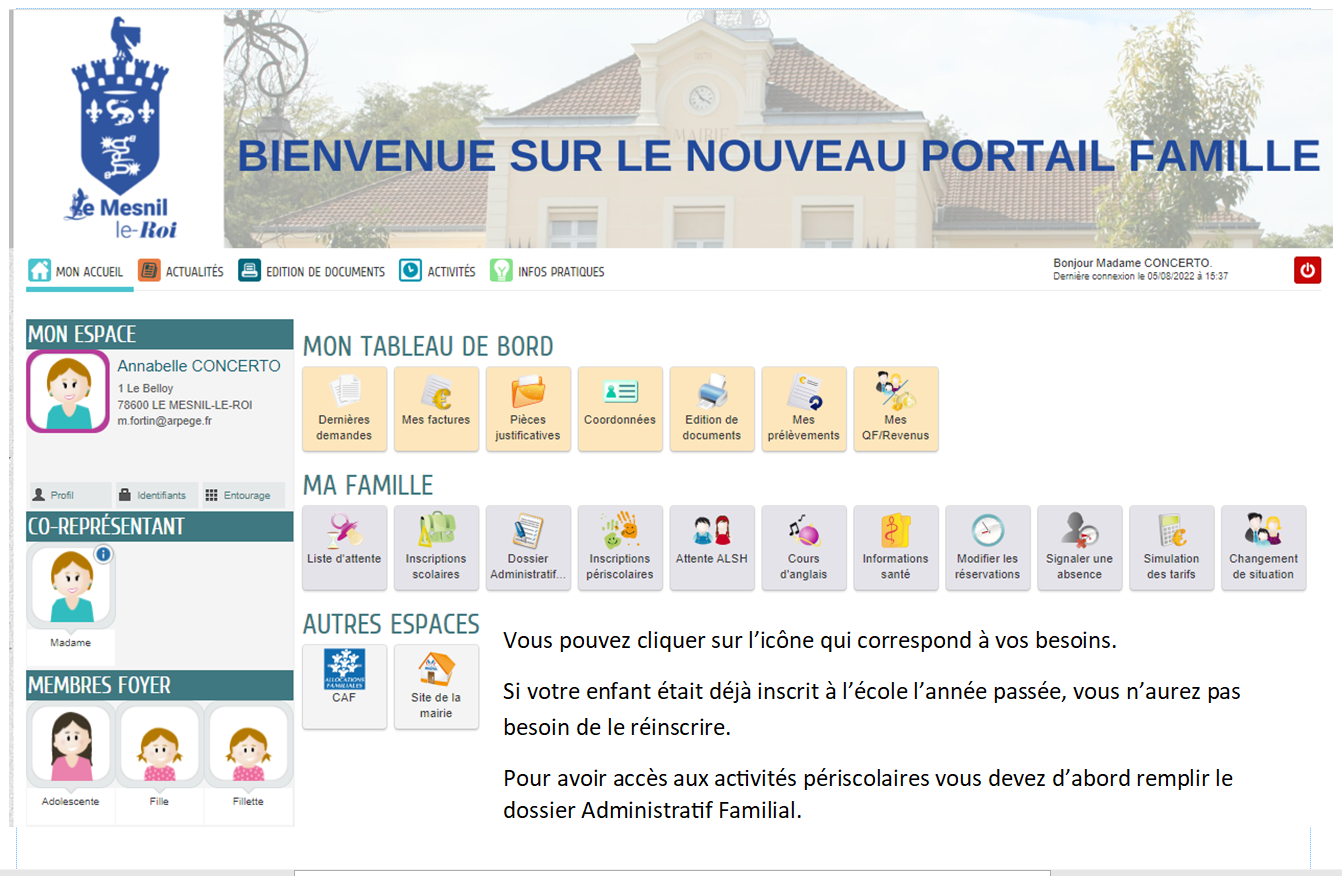This screenshot has height=876, width=1342.
Task: Click the Annabelle CONCERTO name text
Action: coord(199,366)
